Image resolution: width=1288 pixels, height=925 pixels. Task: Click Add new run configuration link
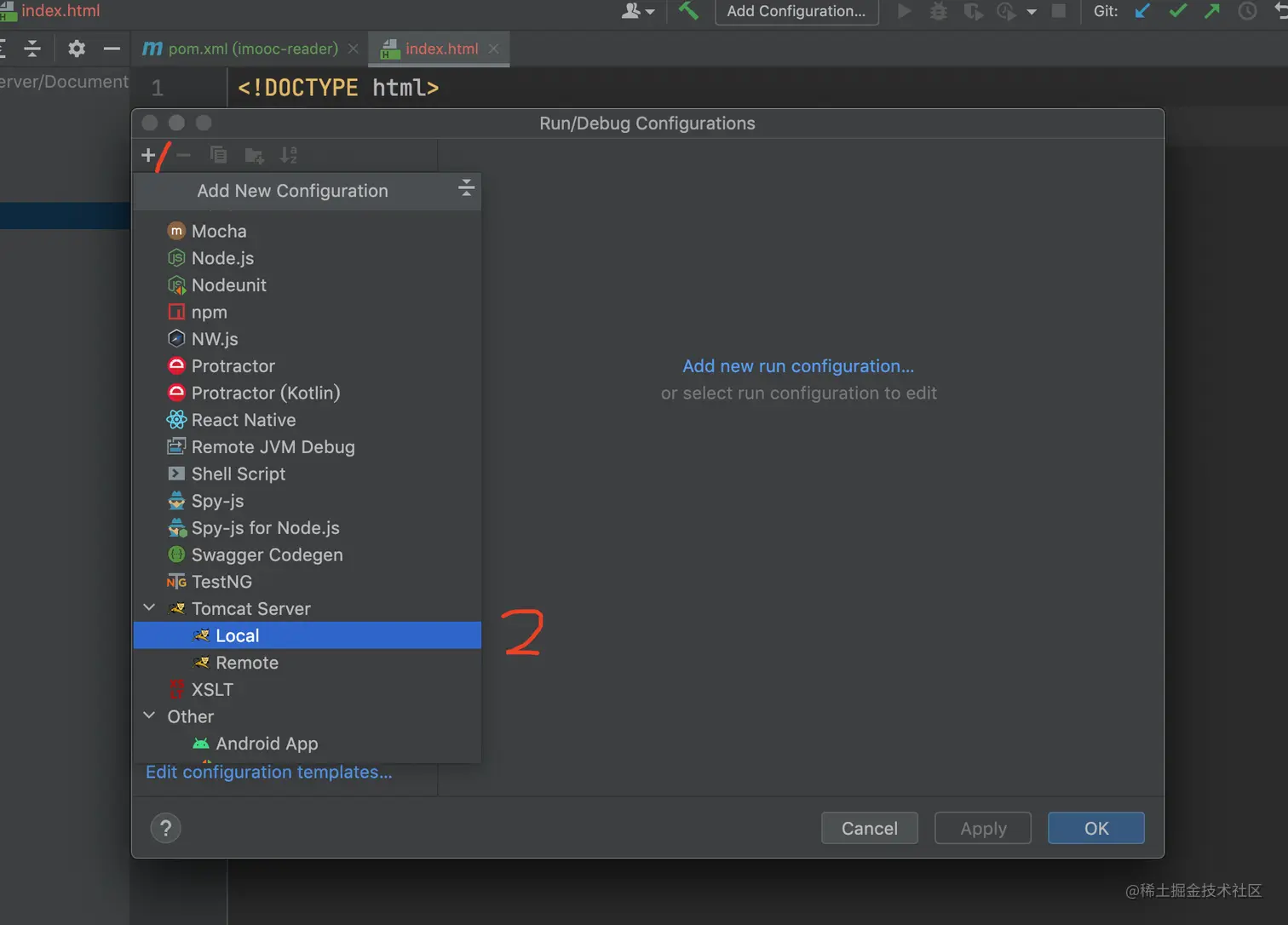798,366
